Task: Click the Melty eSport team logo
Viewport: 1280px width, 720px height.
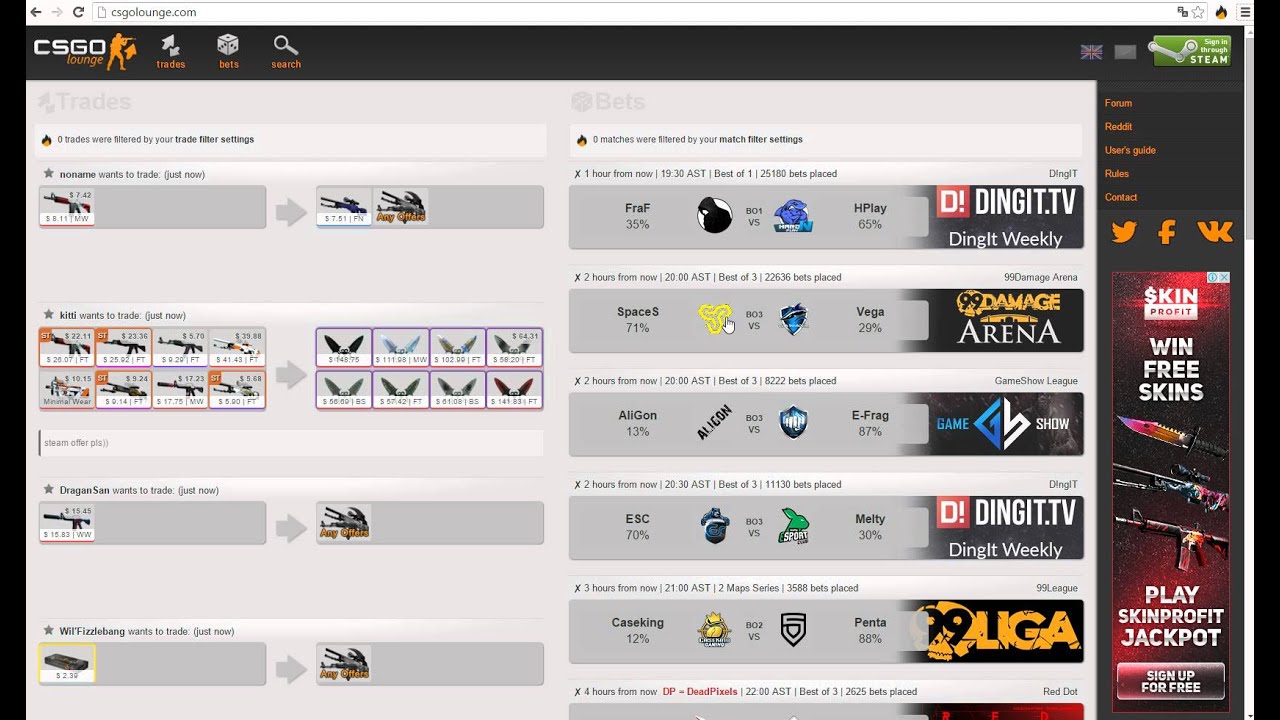Action: coord(793,527)
